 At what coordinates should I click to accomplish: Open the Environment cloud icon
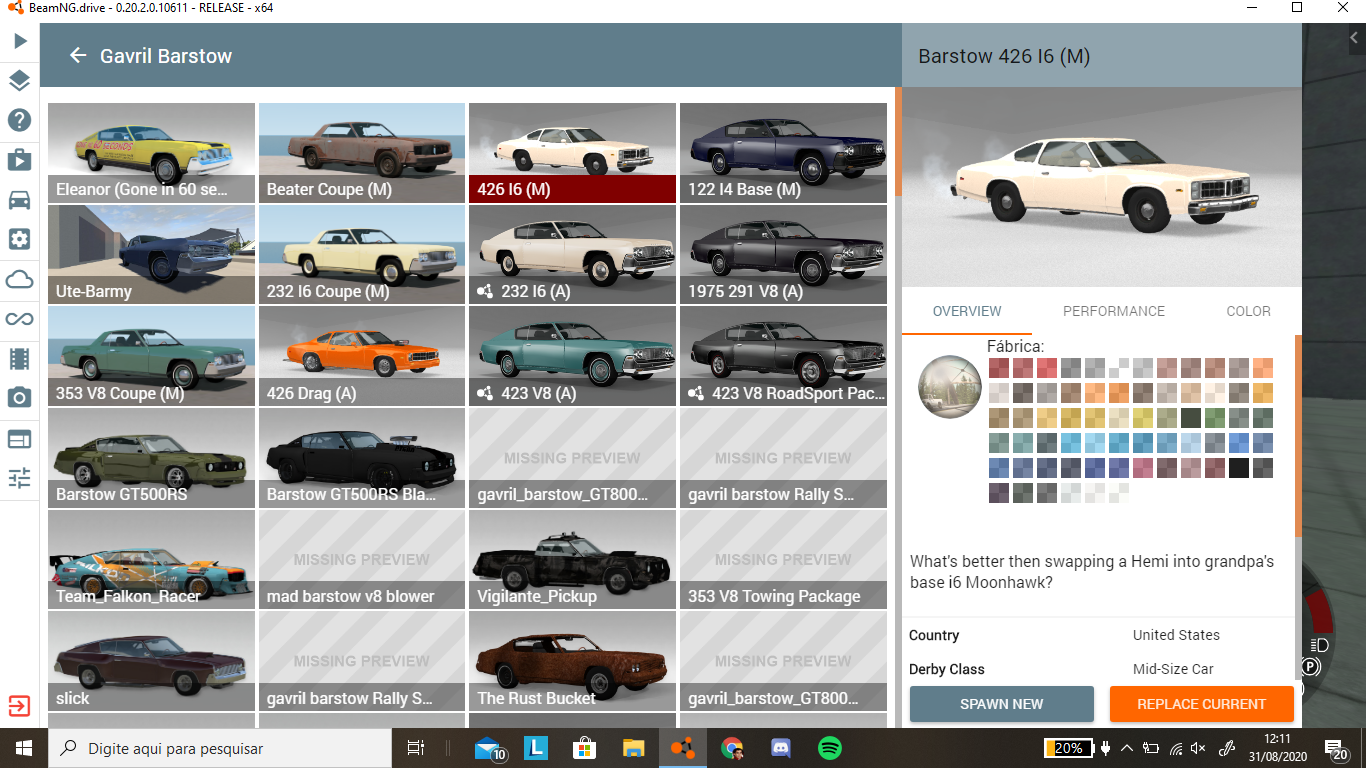(x=19, y=279)
